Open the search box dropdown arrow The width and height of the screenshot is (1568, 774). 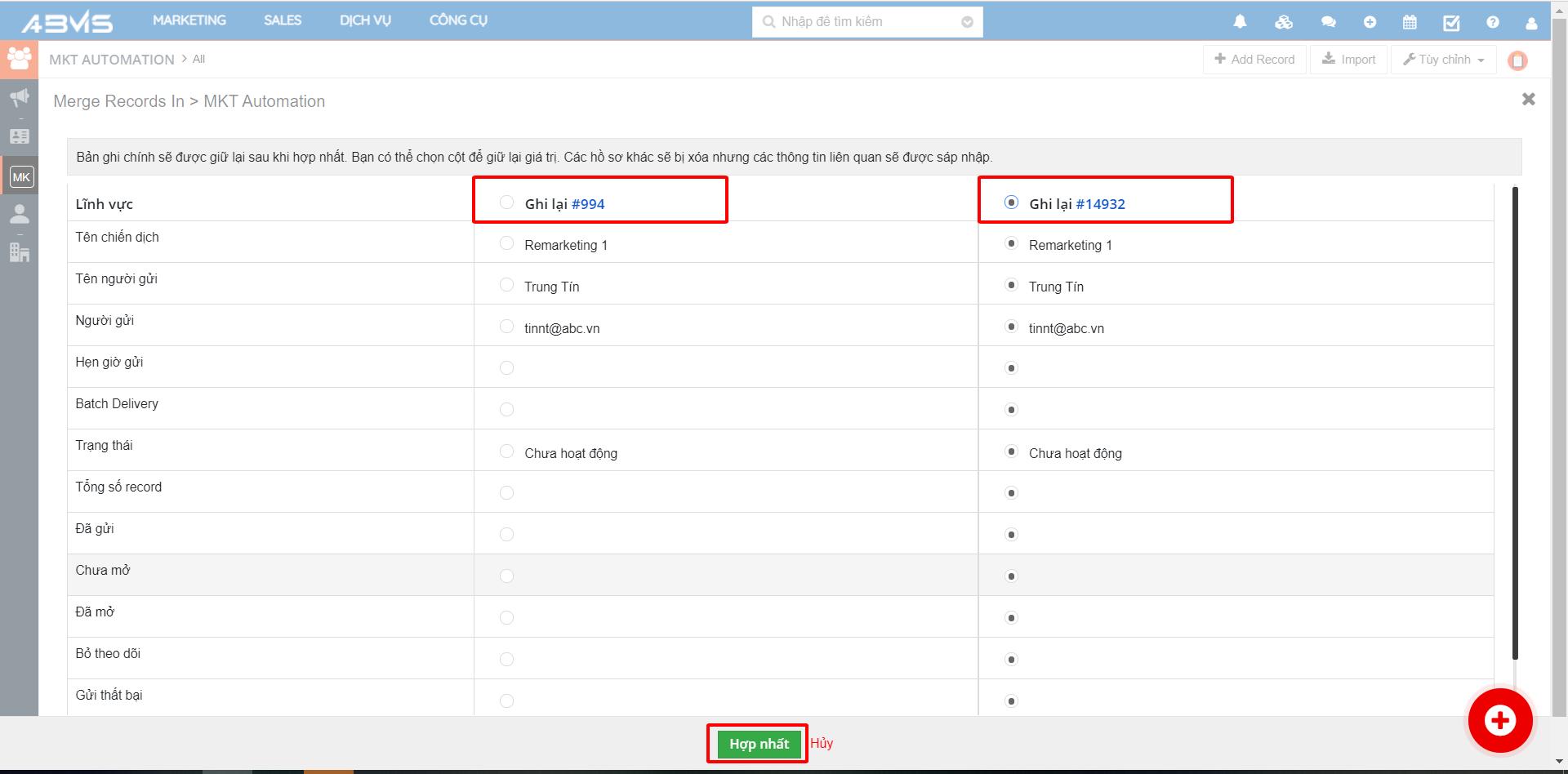tap(967, 22)
